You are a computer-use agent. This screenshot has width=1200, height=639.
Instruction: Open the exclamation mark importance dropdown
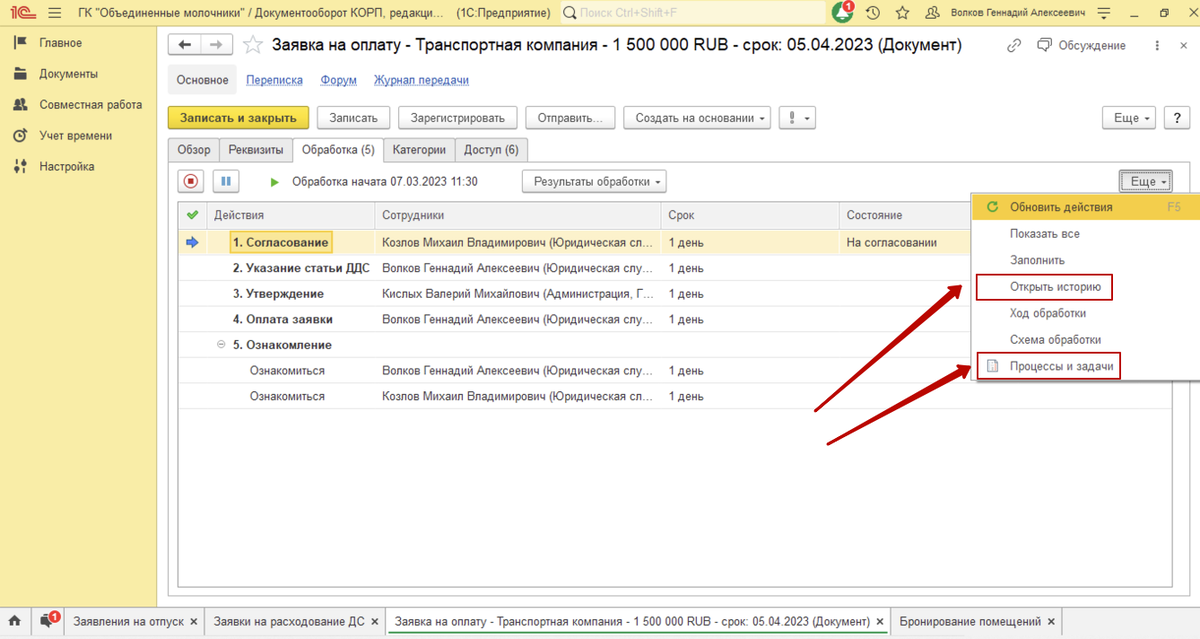point(798,118)
